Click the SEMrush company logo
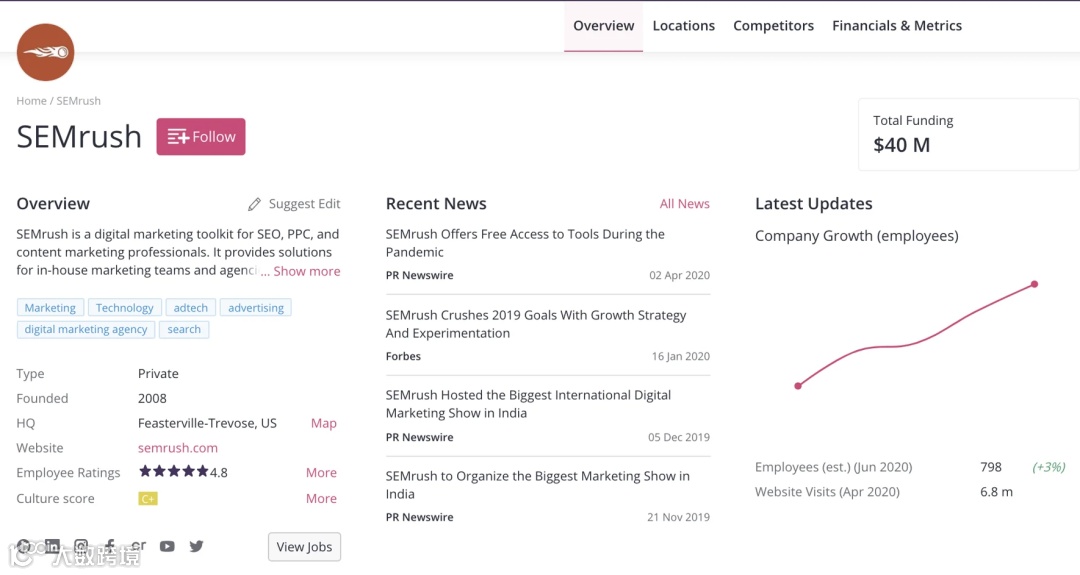This screenshot has height=575, width=1080. tap(45, 52)
